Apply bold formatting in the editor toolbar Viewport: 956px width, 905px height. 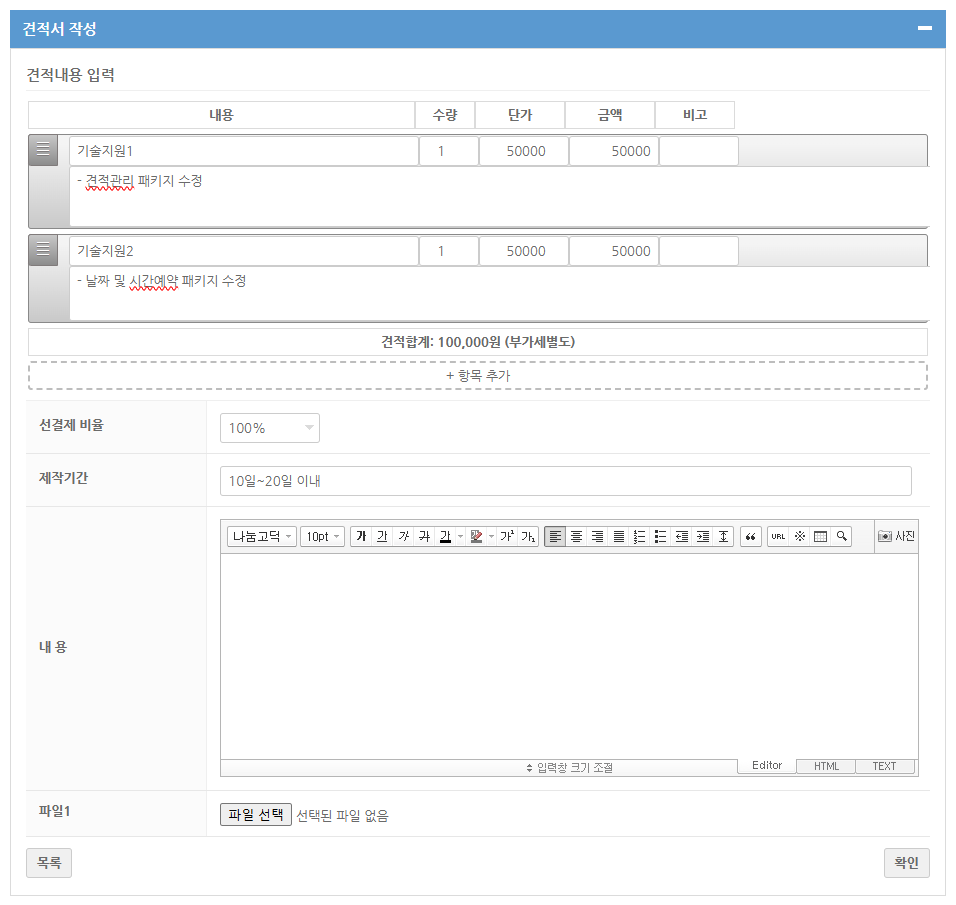click(x=361, y=536)
